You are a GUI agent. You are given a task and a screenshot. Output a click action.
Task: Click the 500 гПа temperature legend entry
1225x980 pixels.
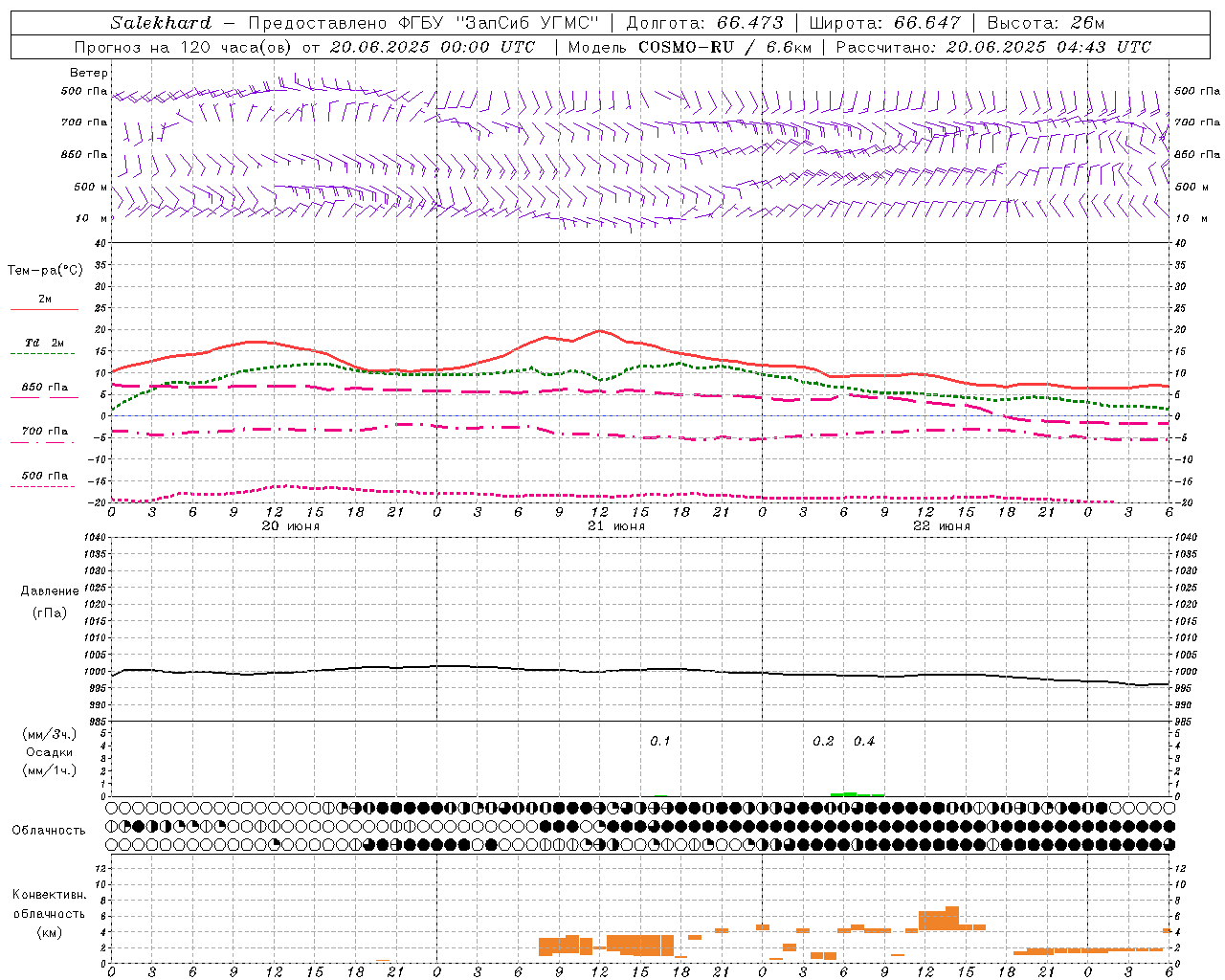[x=44, y=476]
